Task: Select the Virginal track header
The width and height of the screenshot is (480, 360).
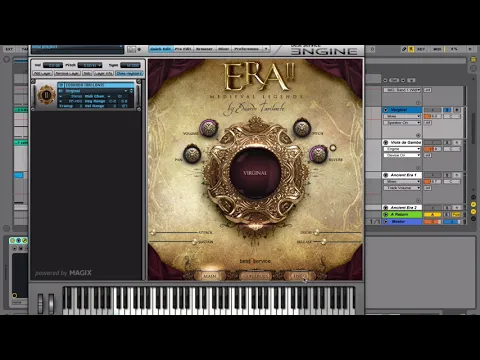Action: coord(402,110)
